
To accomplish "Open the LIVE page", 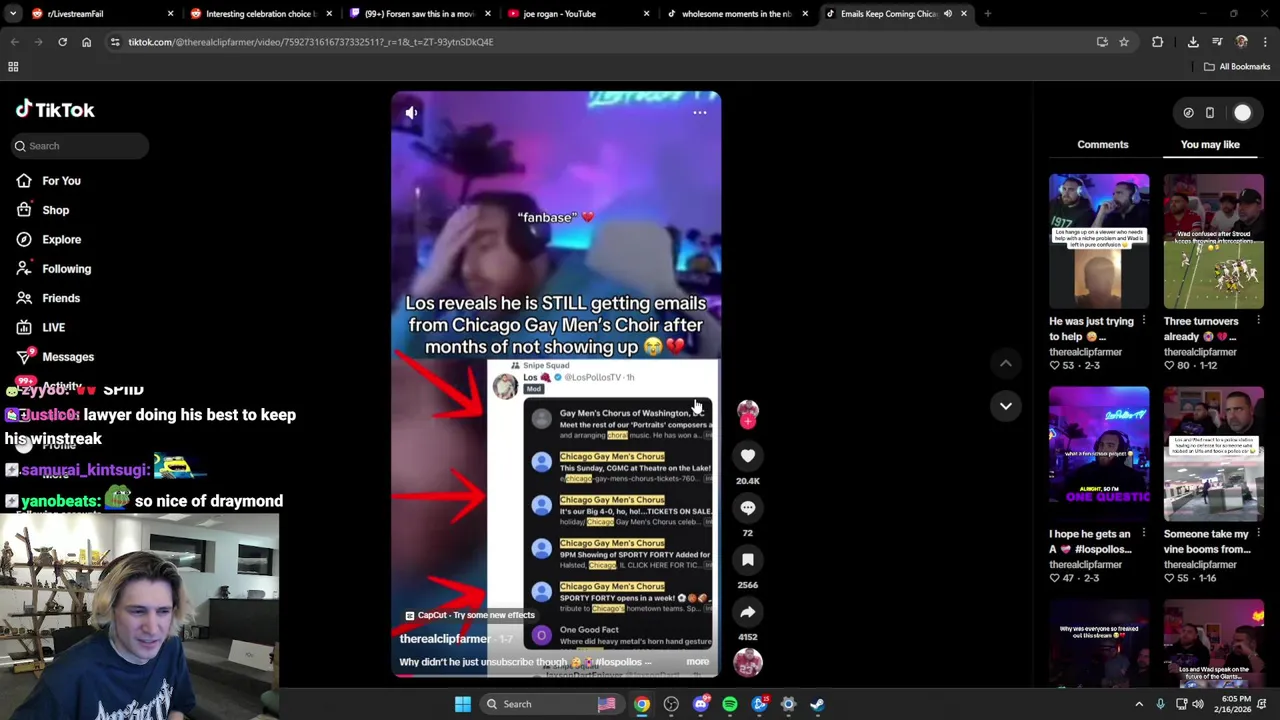I will (x=53, y=327).
